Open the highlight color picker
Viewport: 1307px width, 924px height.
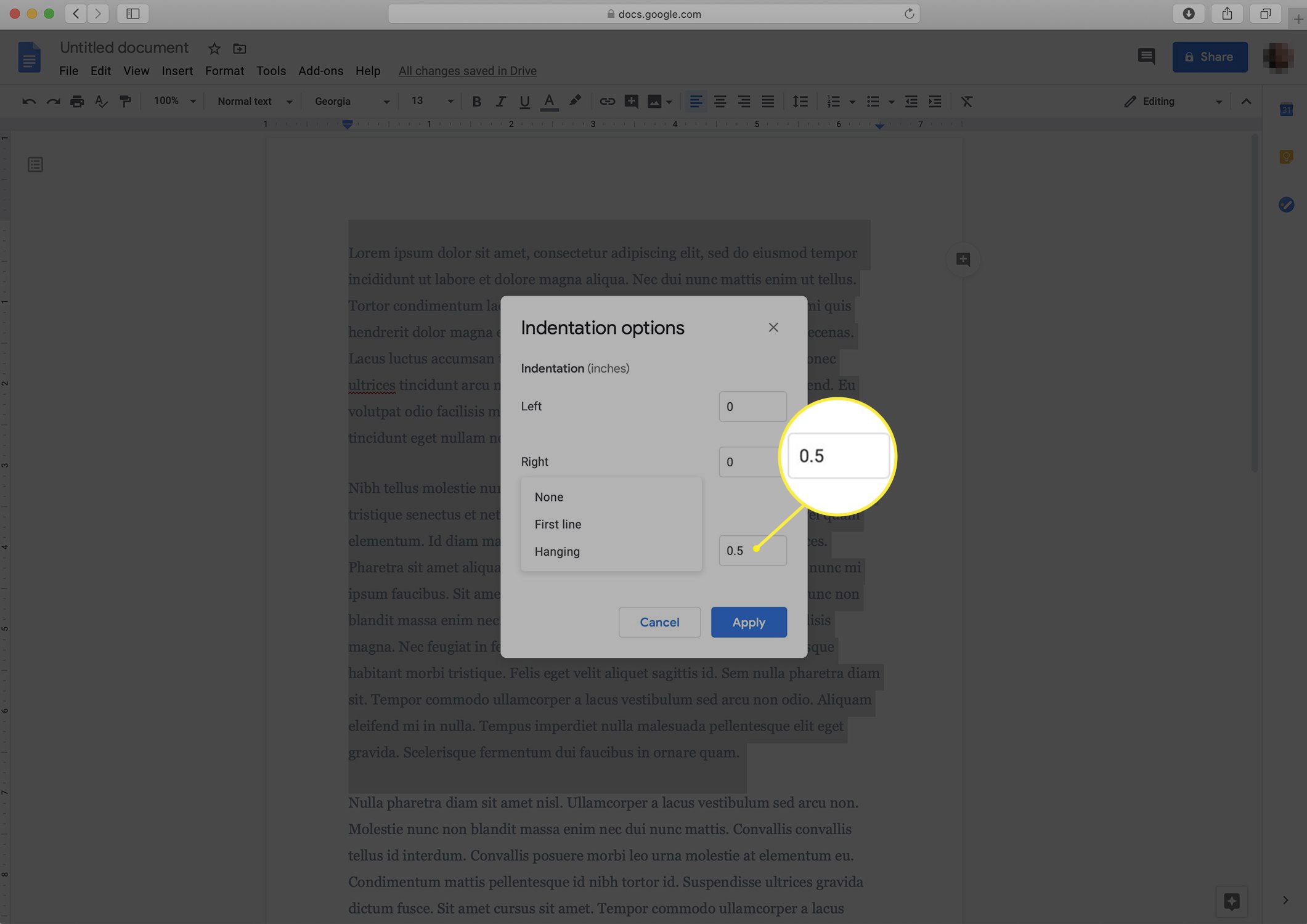pos(575,101)
